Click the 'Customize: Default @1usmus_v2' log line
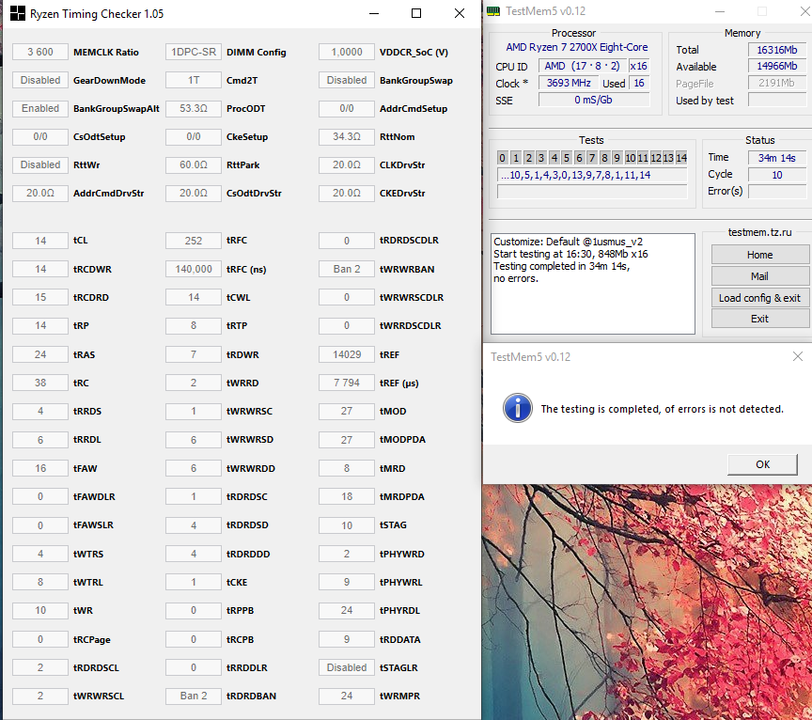Image resolution: width=812 pixels, height=720 pixels. pyautogui.click(x=568, y=242)
